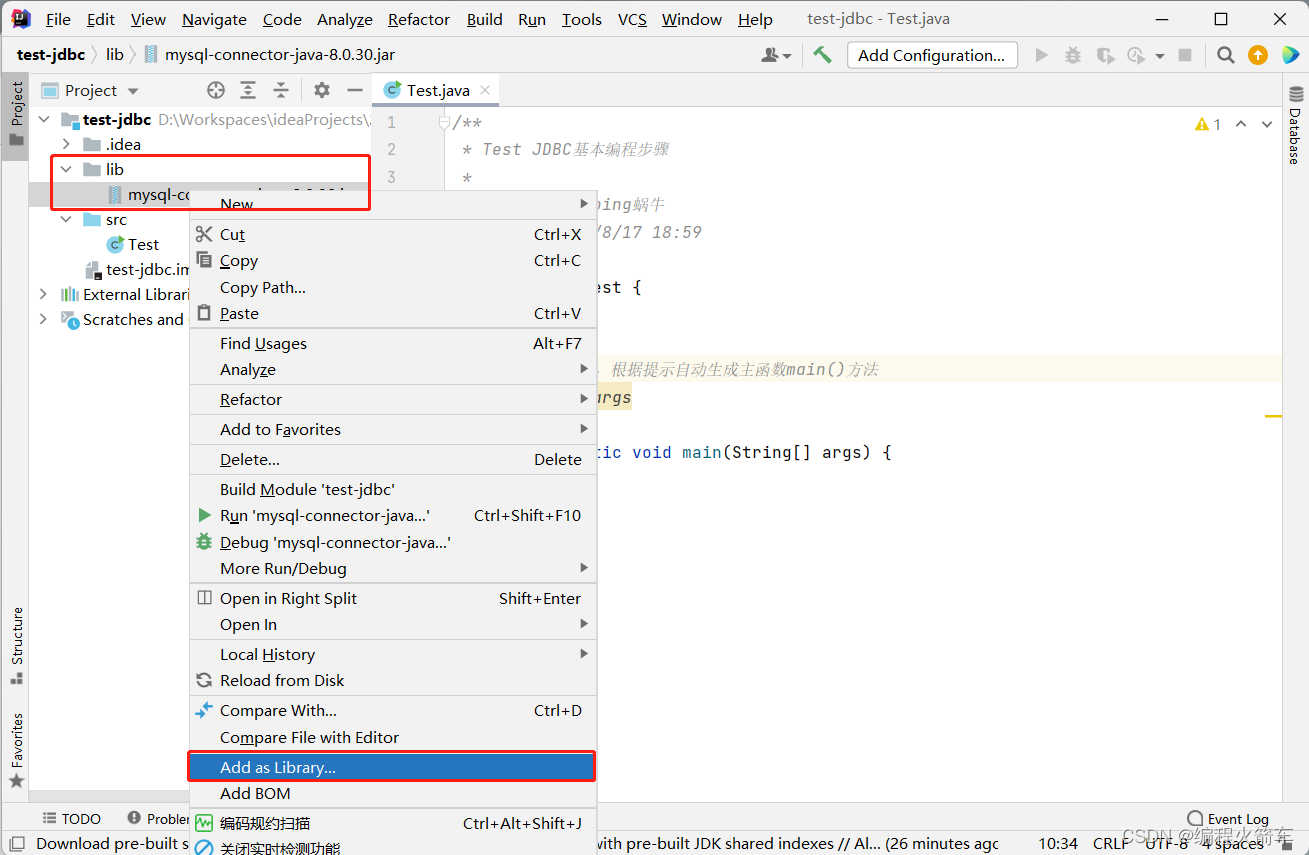Choose Add as Library from context menu
1309x855 pixels.
pos(392,767)
